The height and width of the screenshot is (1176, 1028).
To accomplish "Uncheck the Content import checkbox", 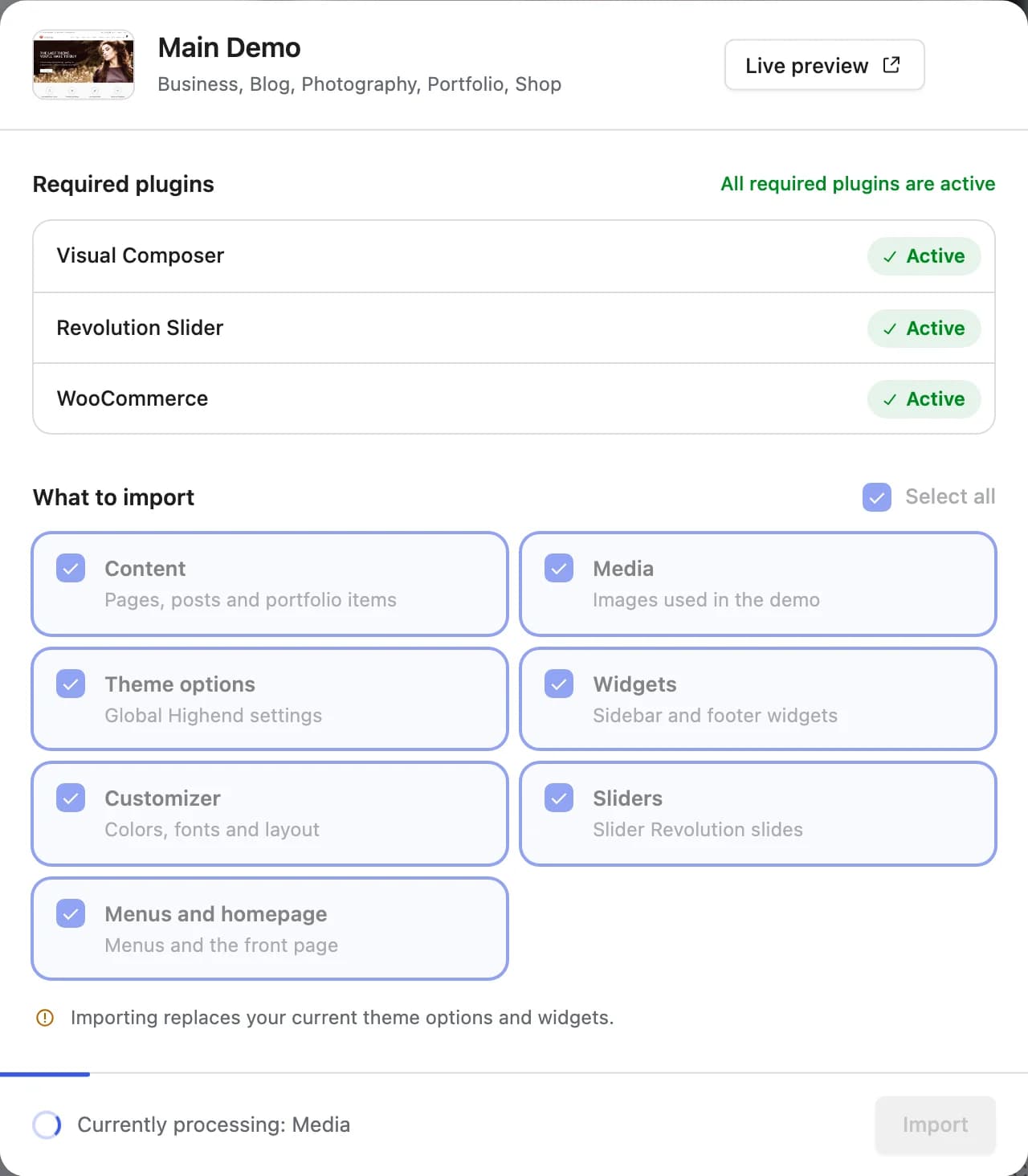I will pyautogui.click(x=71, y=568).
